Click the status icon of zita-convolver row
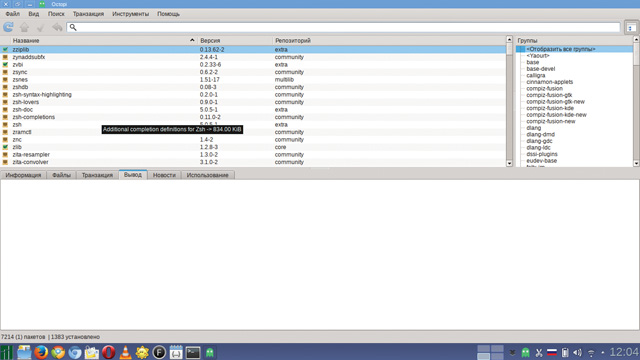Screen dimensions: 640x360 click(5, 162)
